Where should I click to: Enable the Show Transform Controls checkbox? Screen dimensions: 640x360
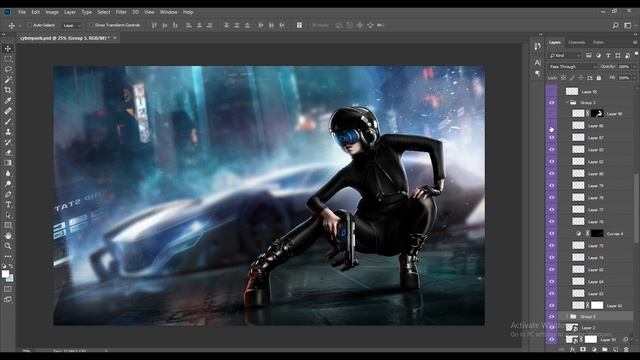point(91,25)
